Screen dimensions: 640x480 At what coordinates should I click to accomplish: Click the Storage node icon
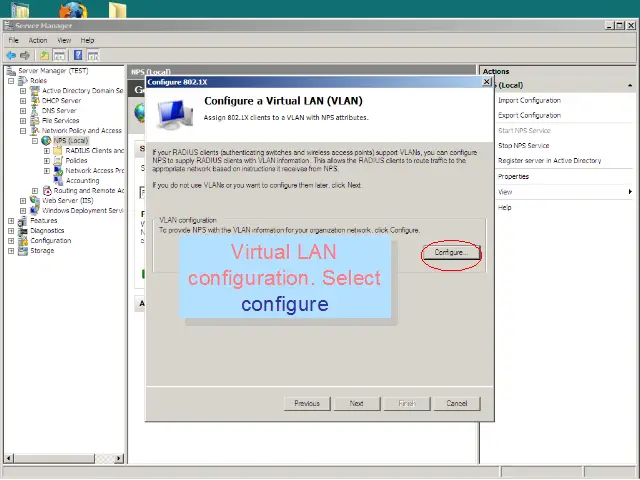coord(23,251)
